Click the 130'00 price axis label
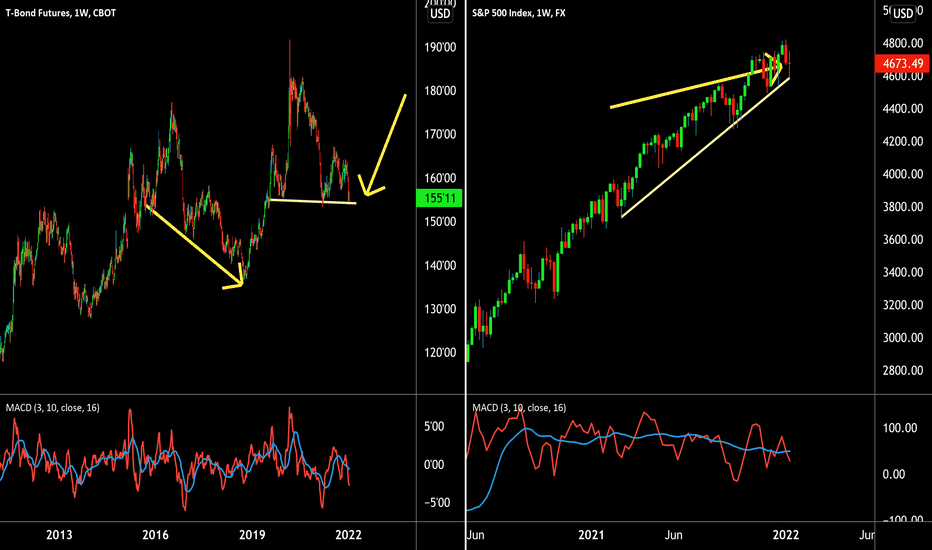Screen dimensions: 932x550 pos(440,309)
